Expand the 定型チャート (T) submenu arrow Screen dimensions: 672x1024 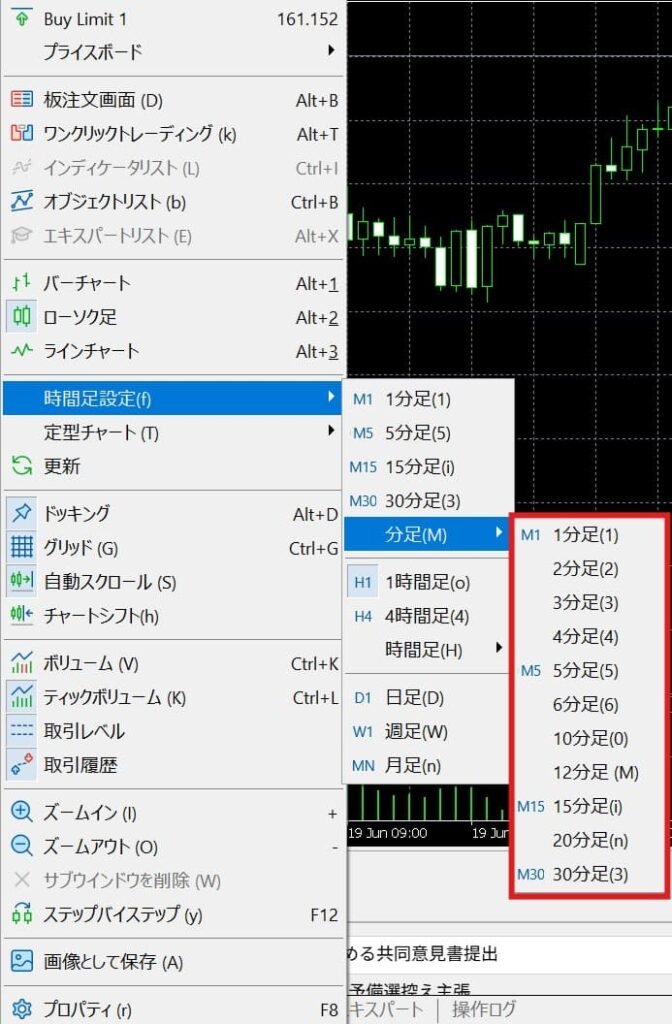pos(331,431)
